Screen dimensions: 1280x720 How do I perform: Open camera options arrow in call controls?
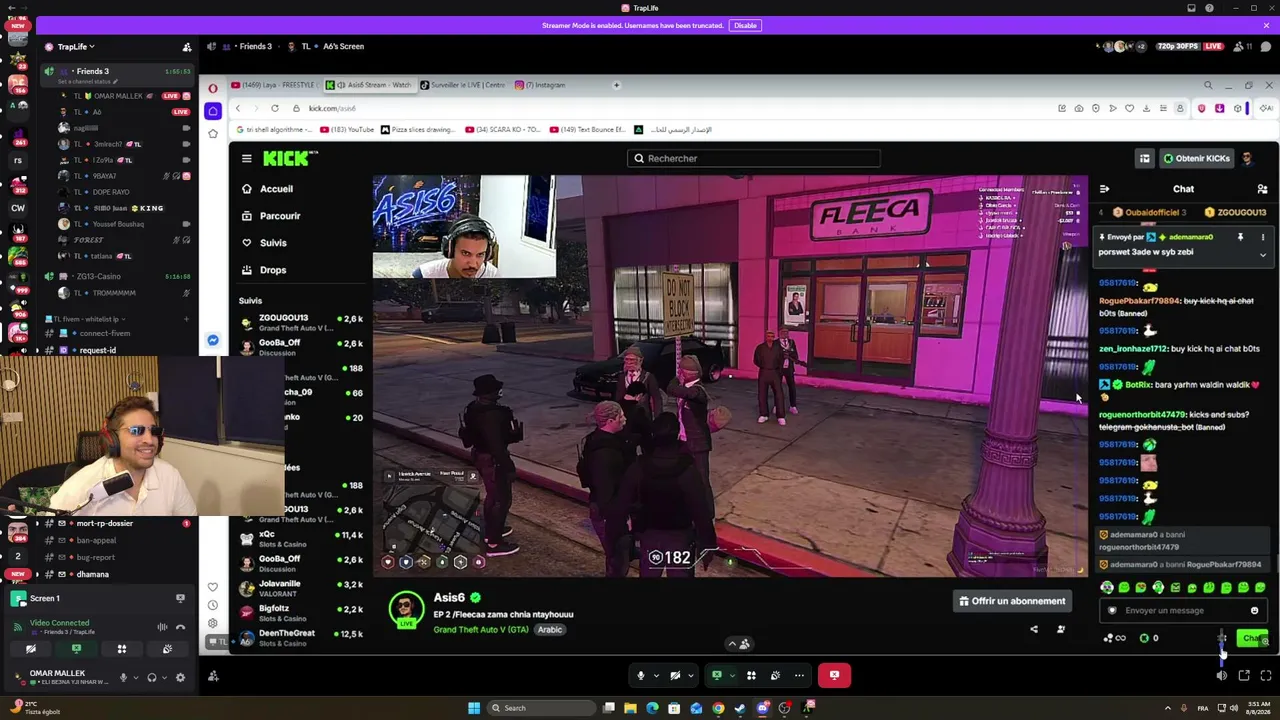[x=690, y=675]
